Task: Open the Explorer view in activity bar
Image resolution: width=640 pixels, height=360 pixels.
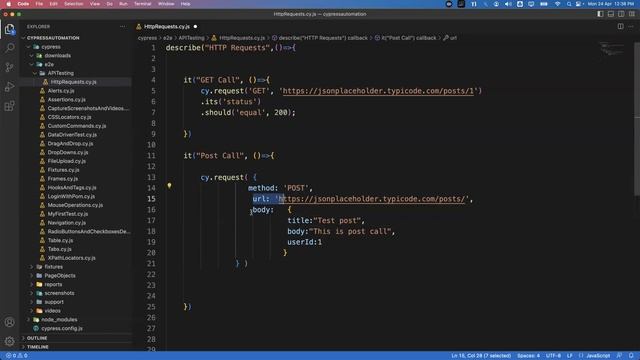Action: click(x=9, y=29)
